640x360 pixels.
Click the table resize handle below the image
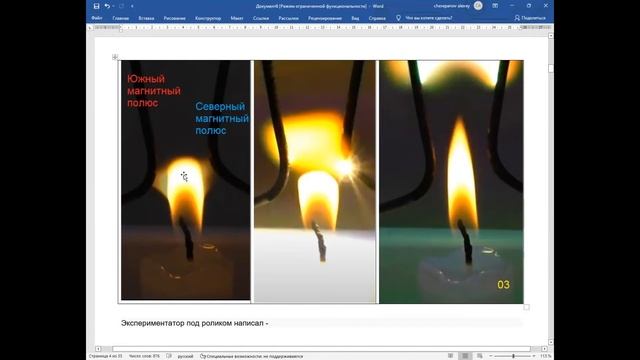[x=527, y=307]
